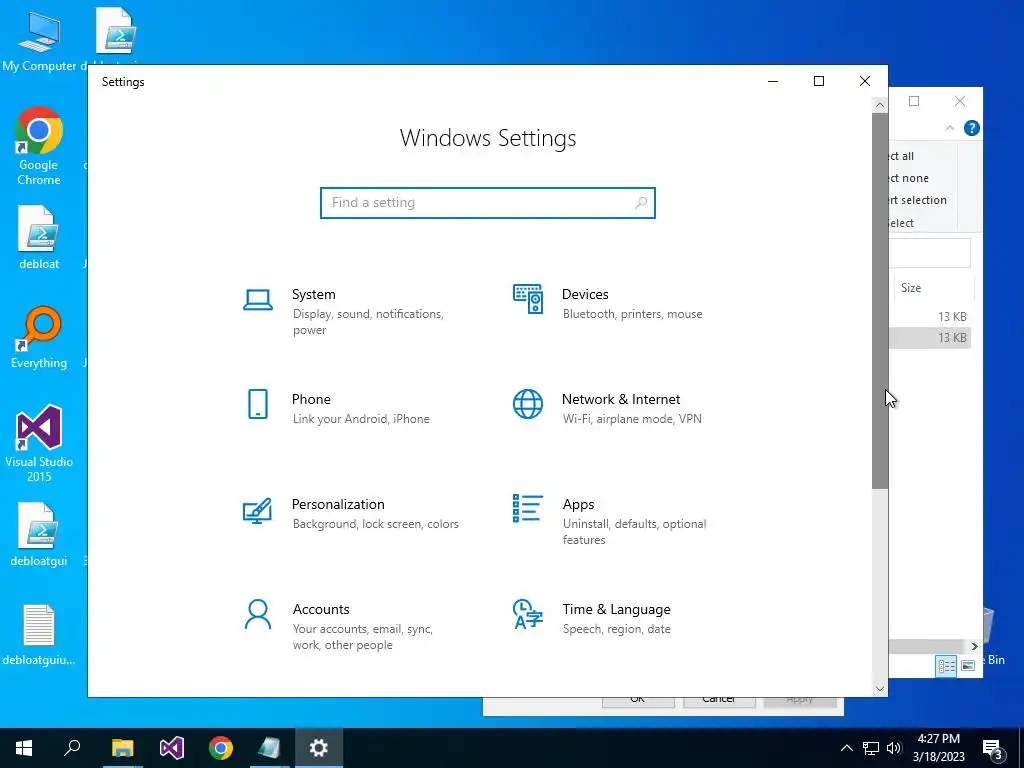The height and width of the screenshot is (768, 1024).
Task: Open the Network & Internet globe icon
Action: (x=528, y=404)
